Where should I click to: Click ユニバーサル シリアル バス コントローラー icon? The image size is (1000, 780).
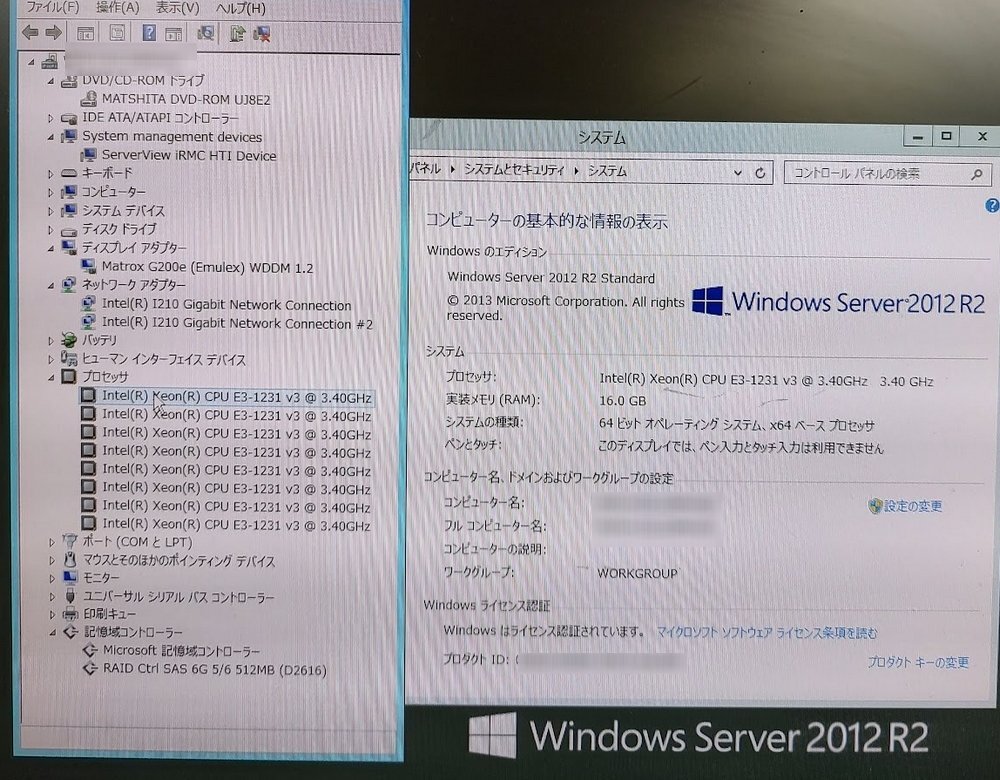click(71, 596)
